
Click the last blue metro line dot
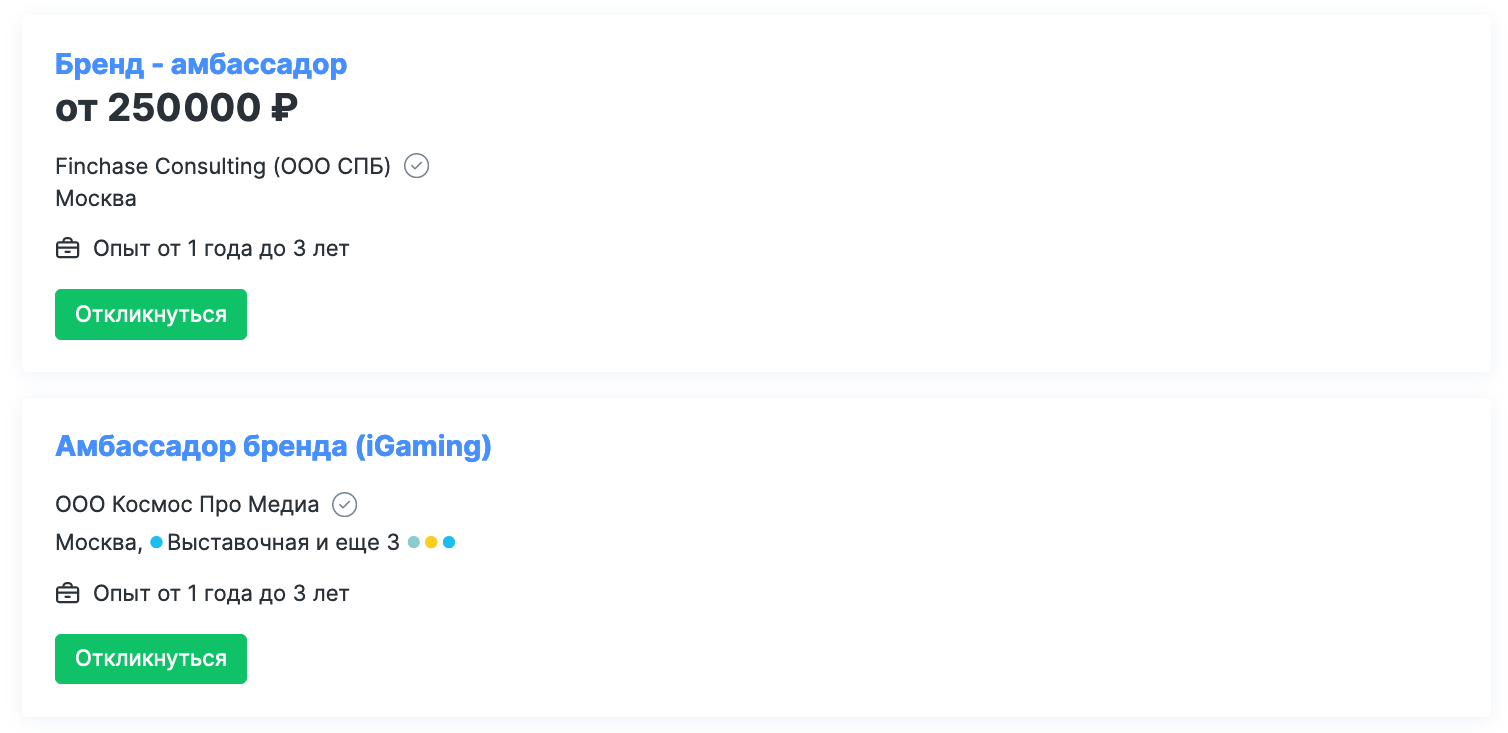449,543
